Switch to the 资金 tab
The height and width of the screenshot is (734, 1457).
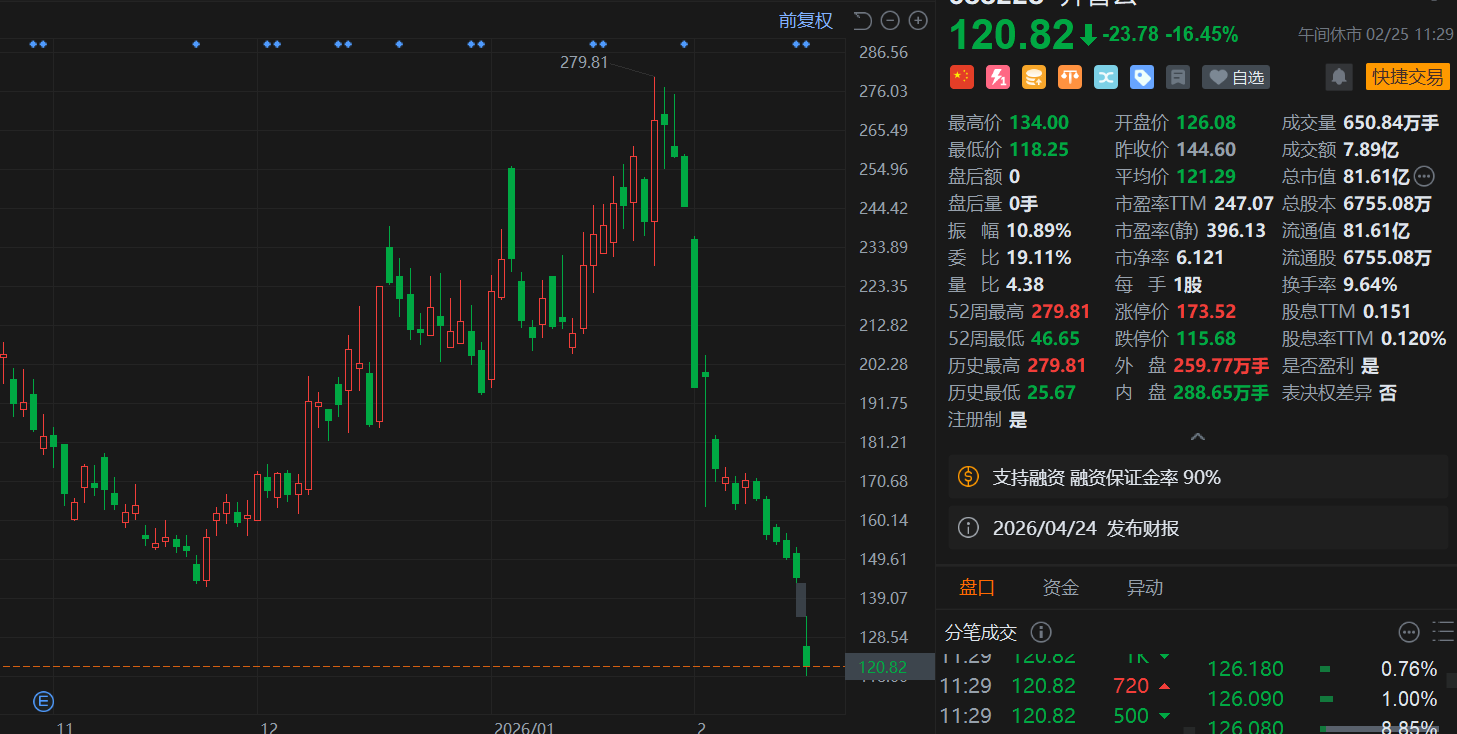point(1060,588)
